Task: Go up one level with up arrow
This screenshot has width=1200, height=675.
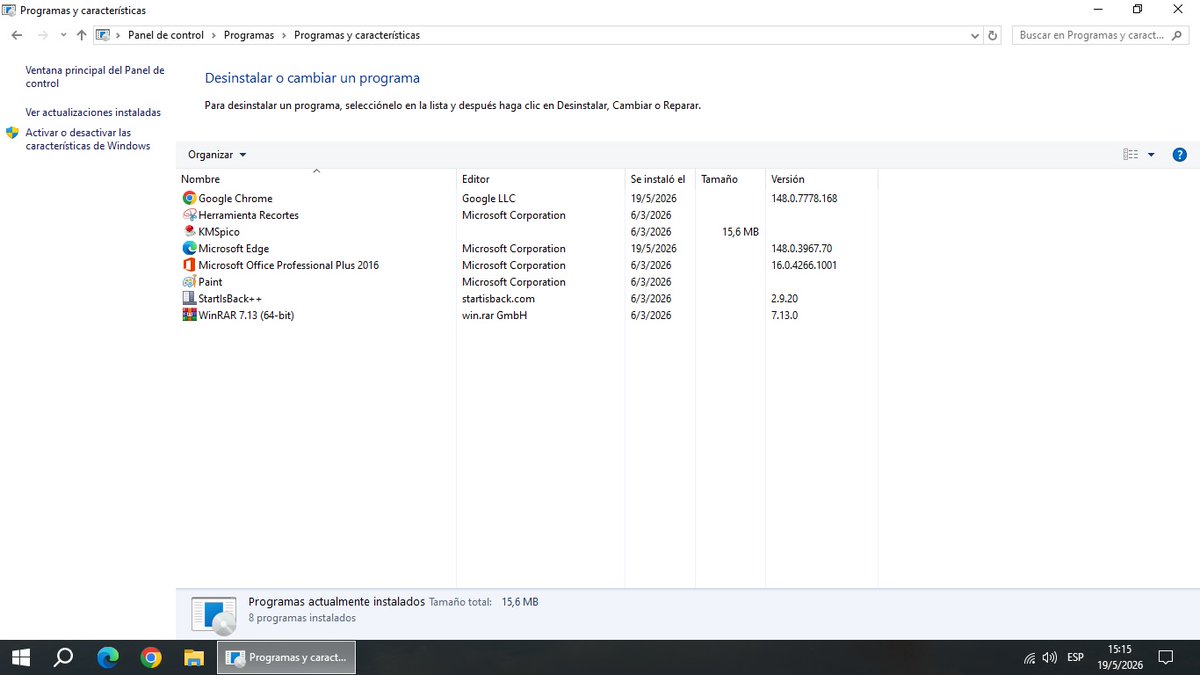Action: pyautogui.click(x=82, y=35)
